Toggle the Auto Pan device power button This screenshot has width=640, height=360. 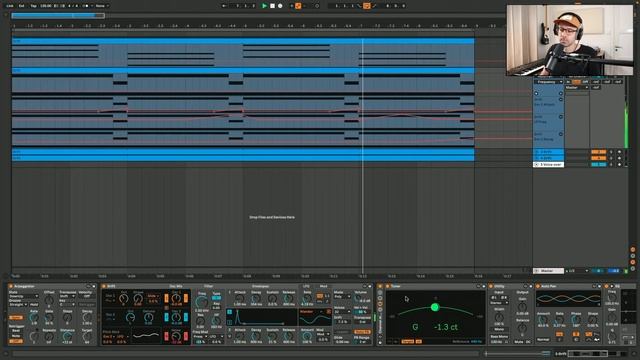(538, 287)
